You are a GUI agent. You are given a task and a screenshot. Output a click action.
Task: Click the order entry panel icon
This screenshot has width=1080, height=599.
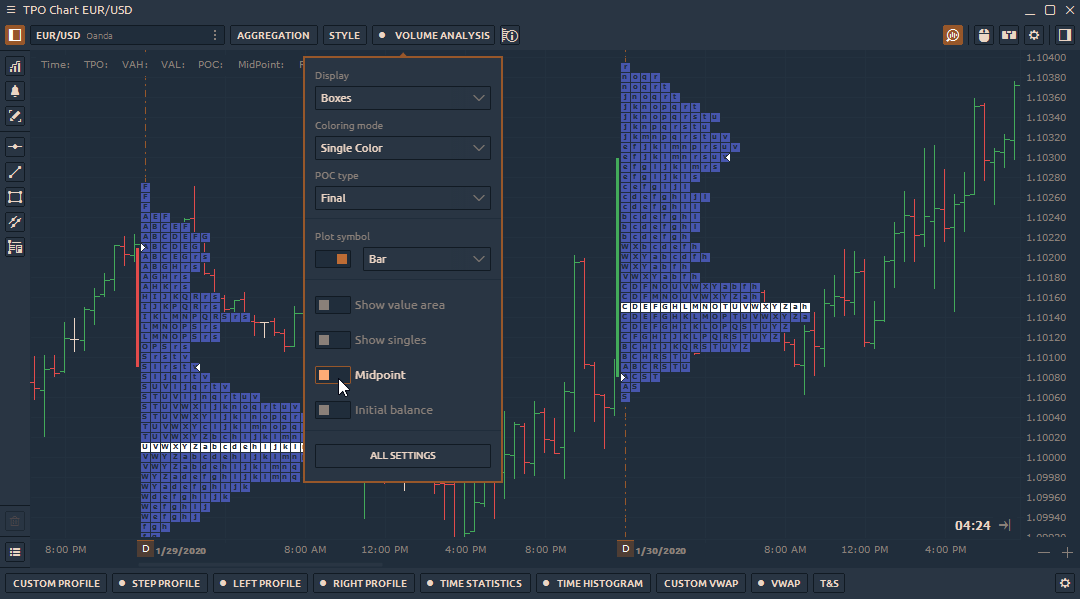coord(1009,35)
